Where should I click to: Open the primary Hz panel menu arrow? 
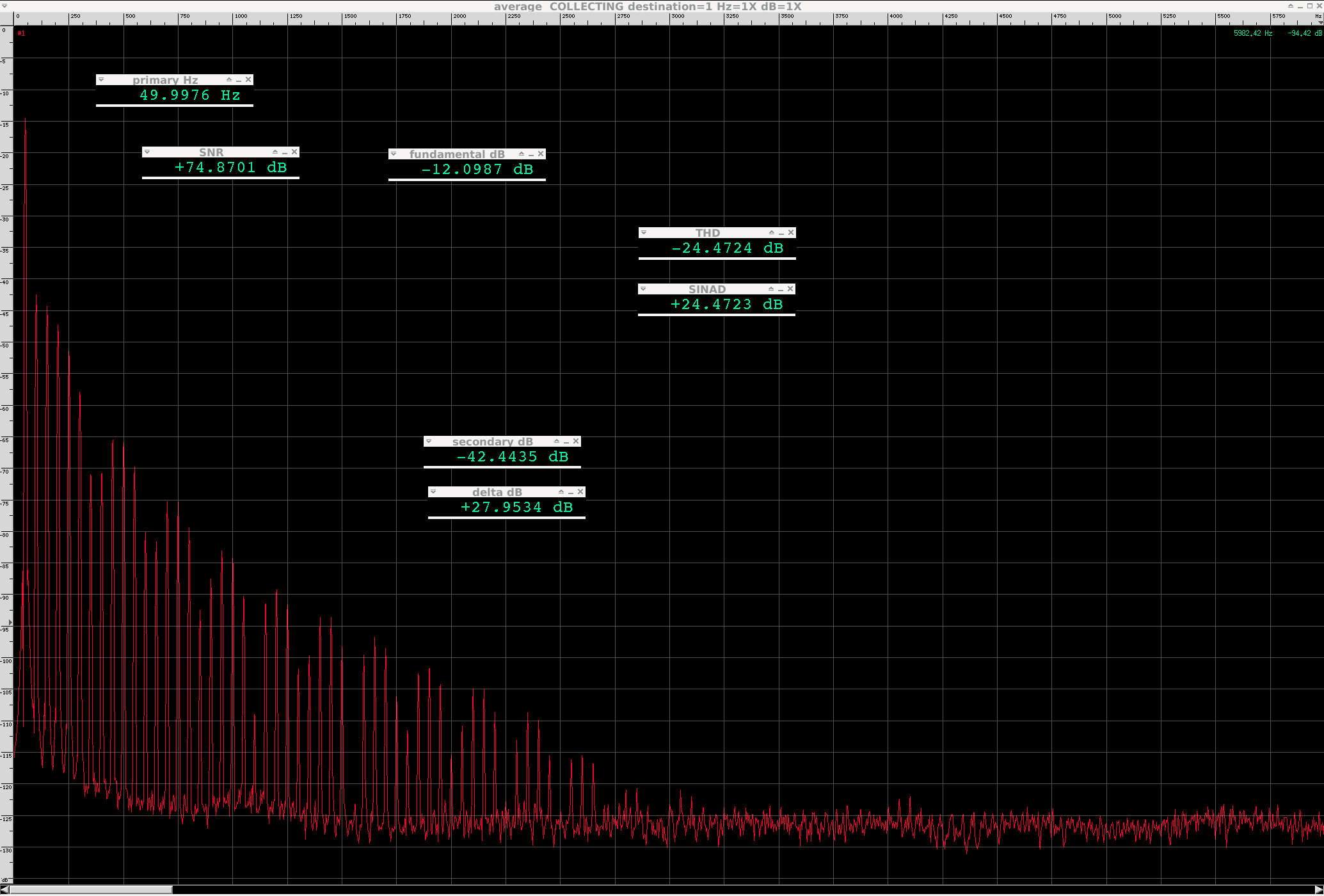(x=101, y=80)
